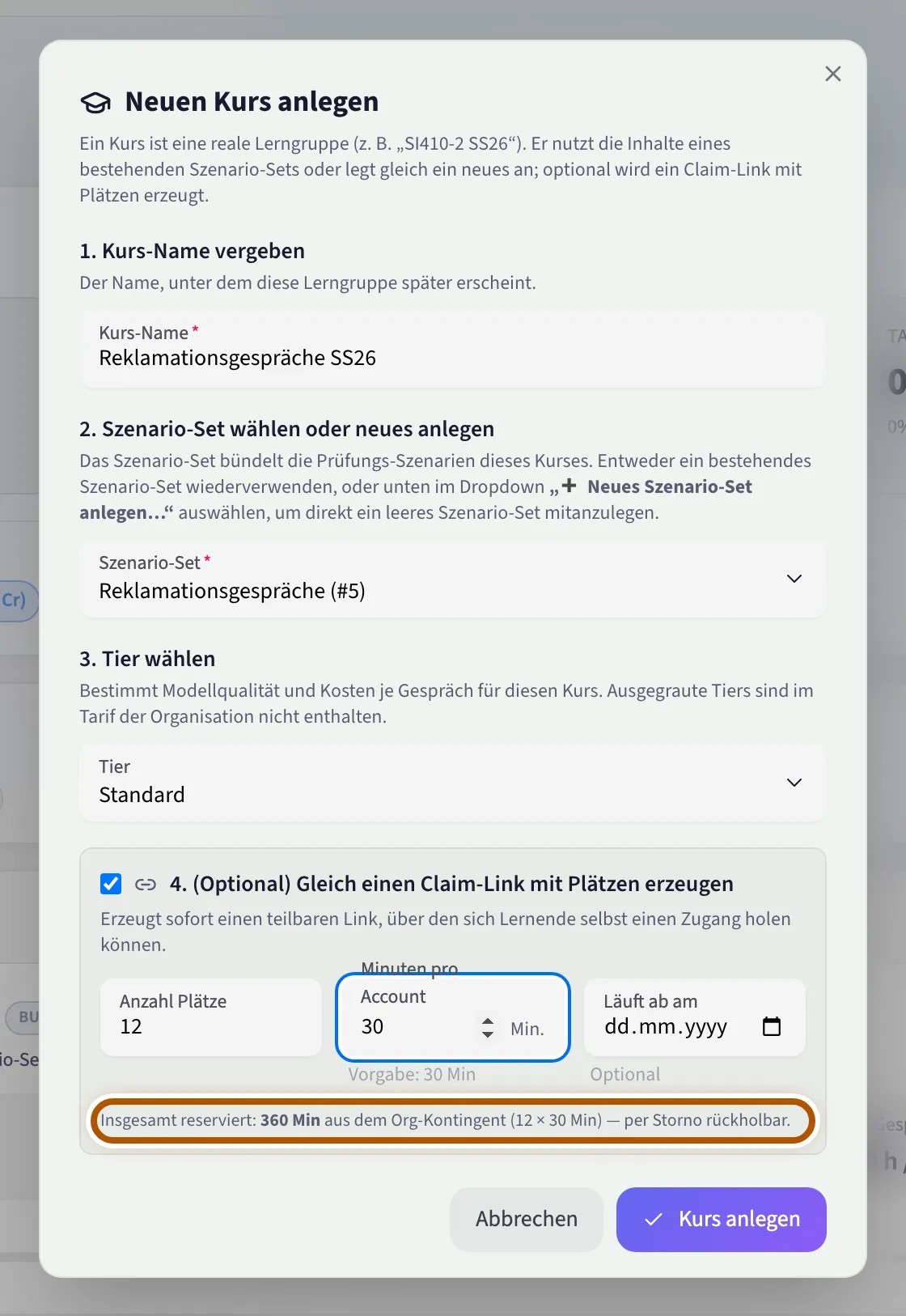Click the graduation cap icon beside the title

(95, 103)
